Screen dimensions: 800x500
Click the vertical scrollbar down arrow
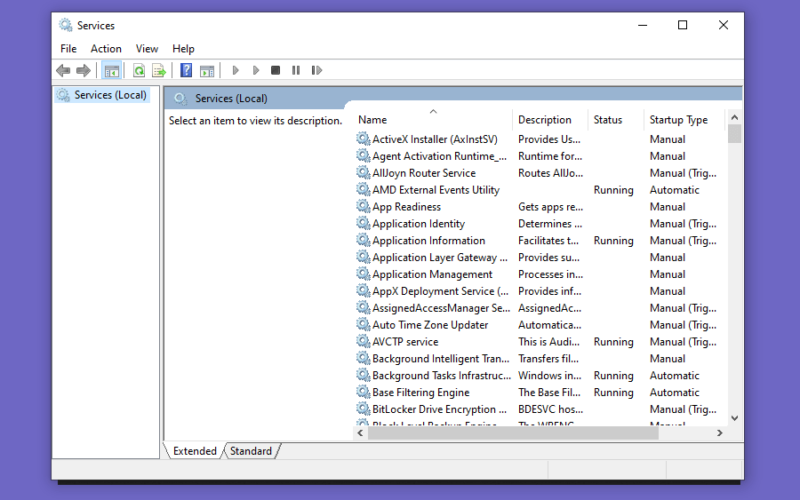735,418
